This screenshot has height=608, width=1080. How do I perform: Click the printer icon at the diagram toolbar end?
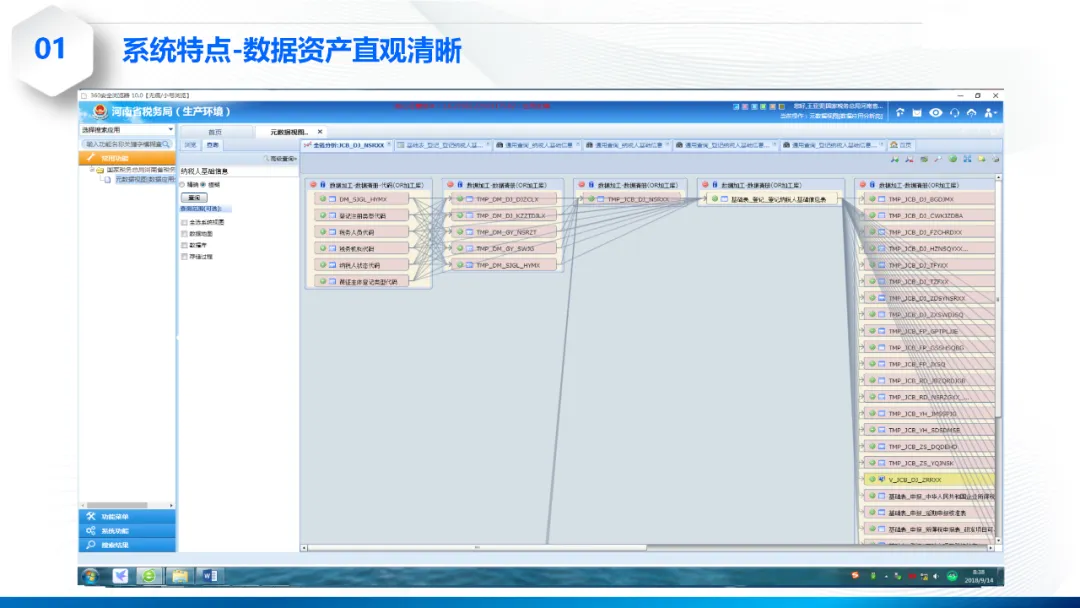(995, 159)
